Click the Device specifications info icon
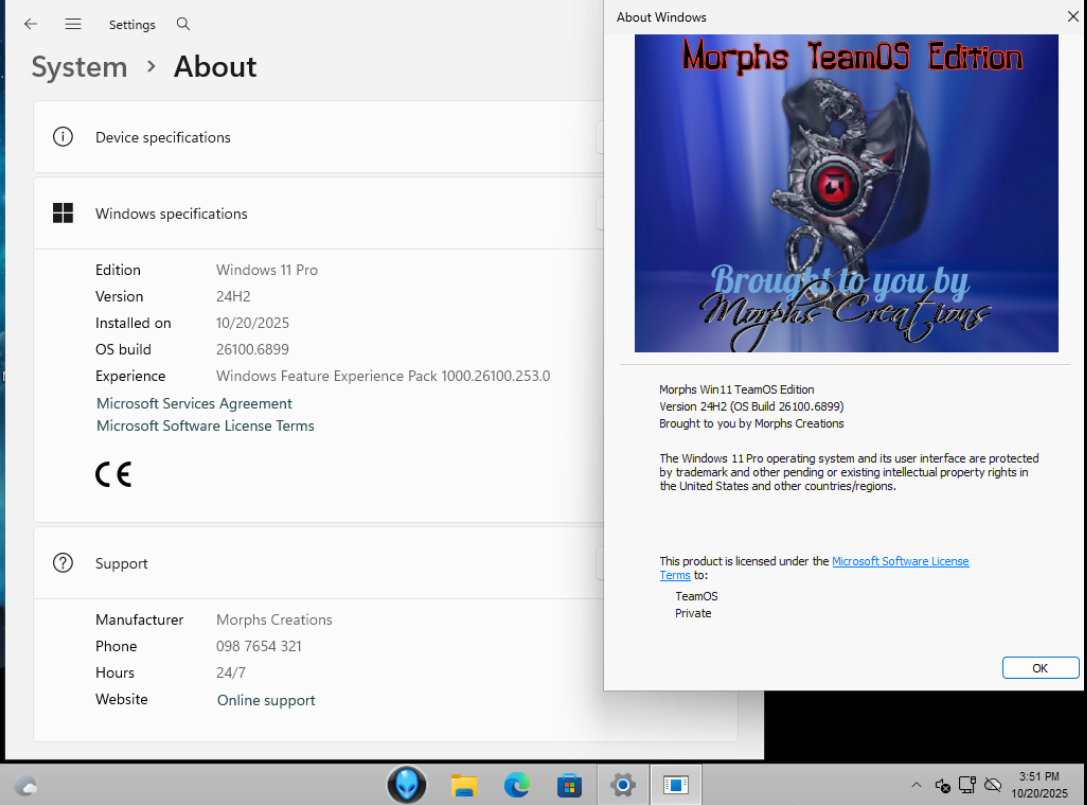 tap(63, 137)
